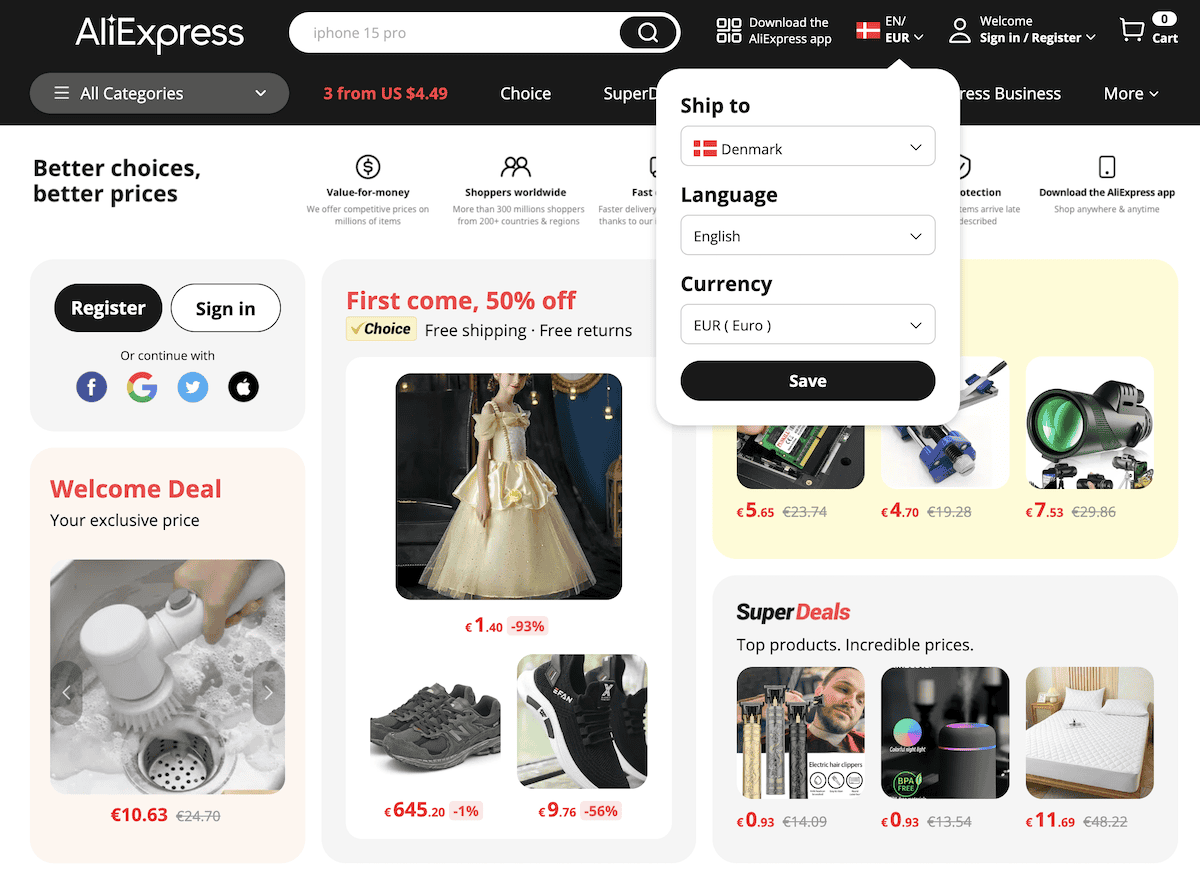Click the search magnifier icon
Screen dimensions: 1200x883
click(x=648, y=32)
